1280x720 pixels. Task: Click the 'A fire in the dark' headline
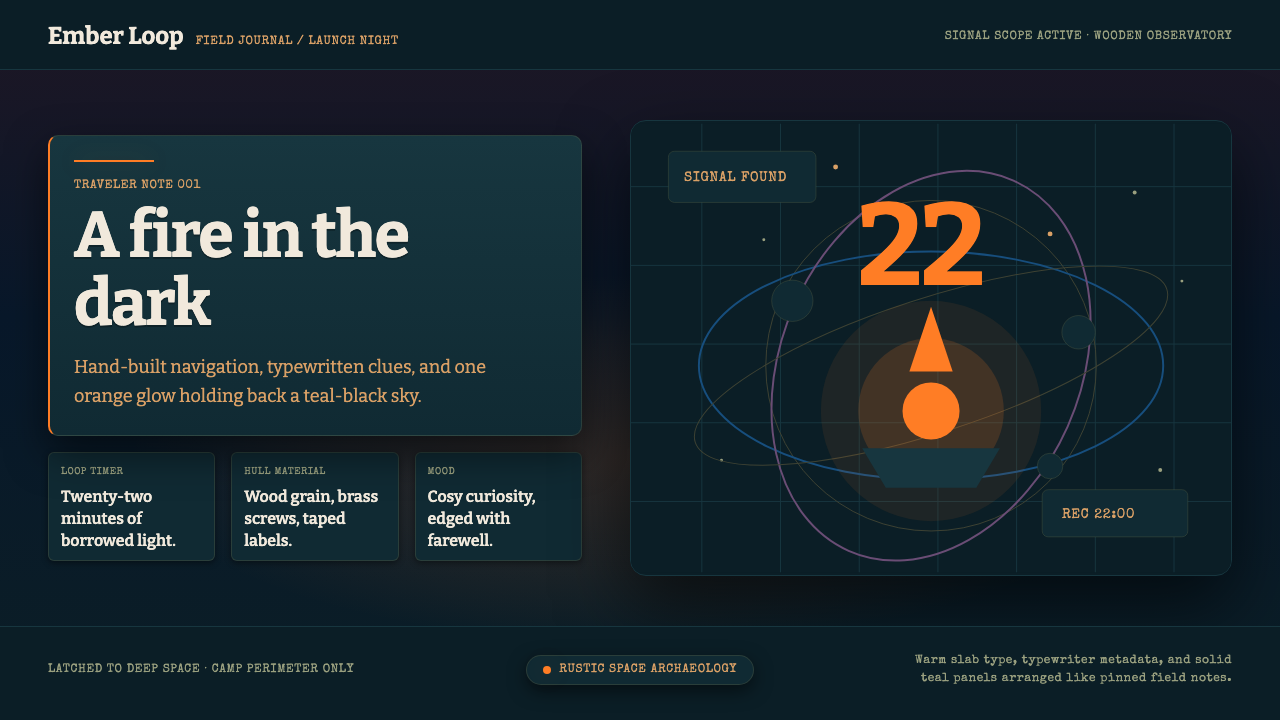coord(241,268)
